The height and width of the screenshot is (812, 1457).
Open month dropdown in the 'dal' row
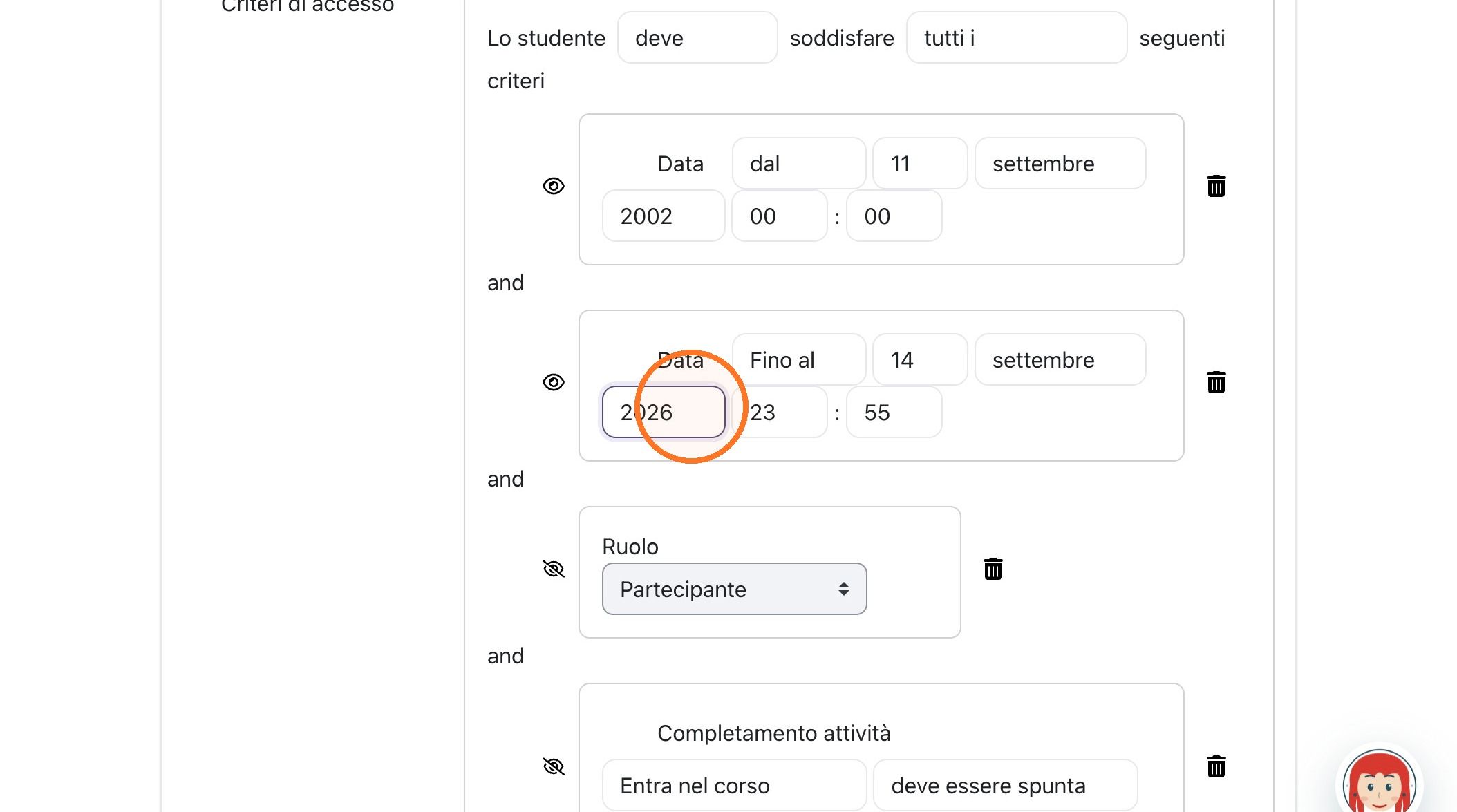click(x=1060, y=163)
